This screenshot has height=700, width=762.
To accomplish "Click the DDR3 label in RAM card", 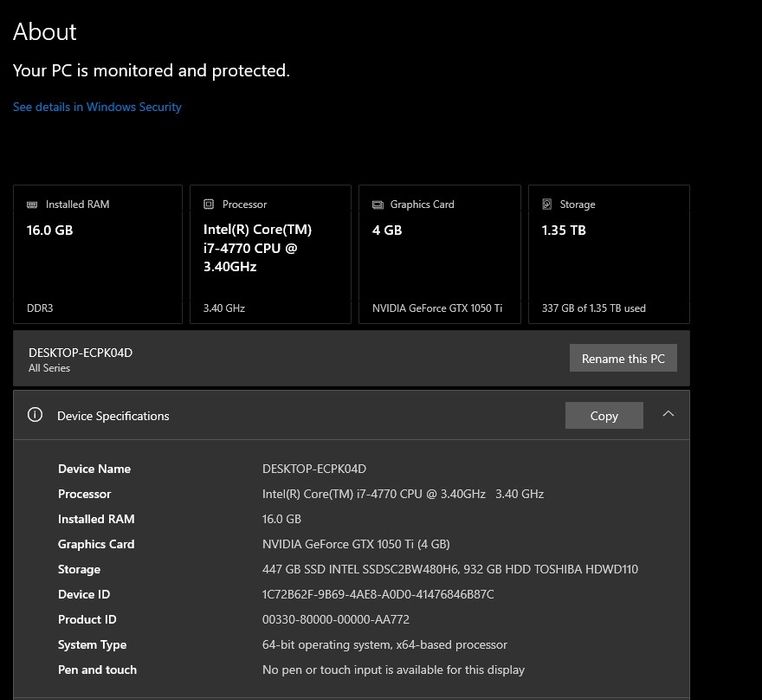I will point(40,308).
